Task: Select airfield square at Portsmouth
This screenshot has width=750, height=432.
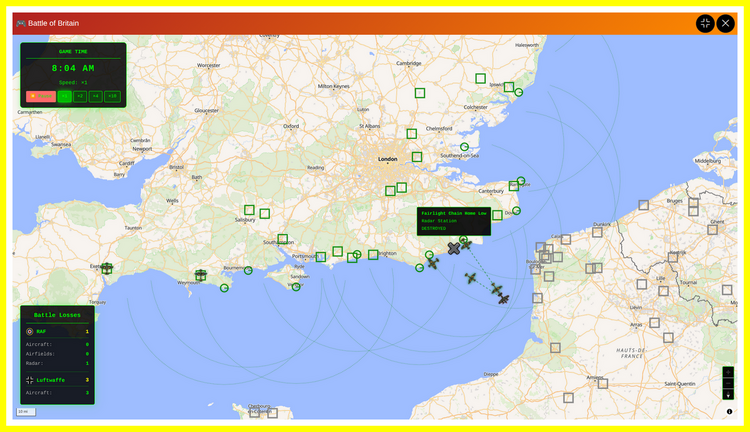Action: pyautogui.click(x=321, y=257)
